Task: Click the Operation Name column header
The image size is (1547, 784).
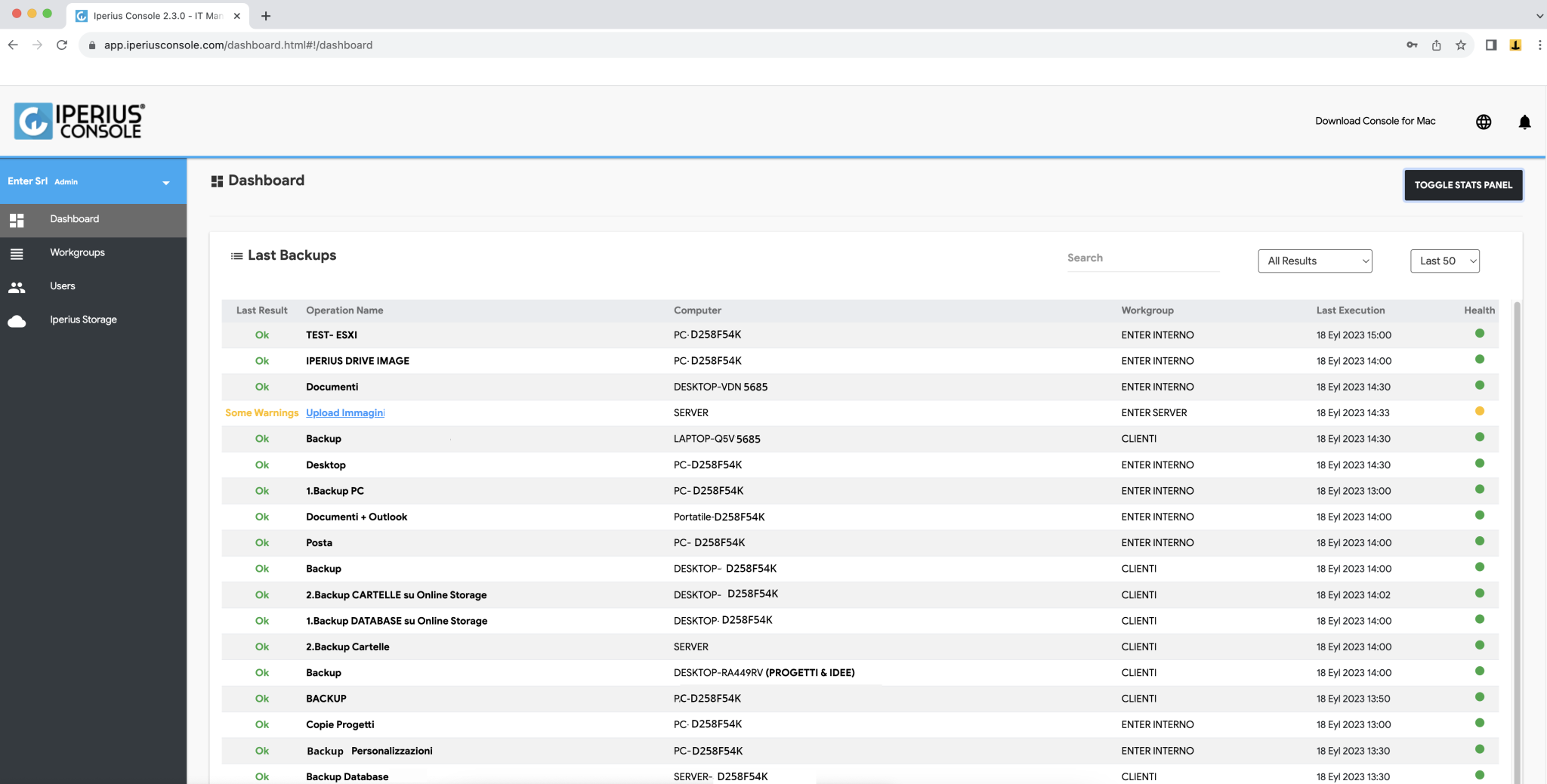Action: (344, 310)
